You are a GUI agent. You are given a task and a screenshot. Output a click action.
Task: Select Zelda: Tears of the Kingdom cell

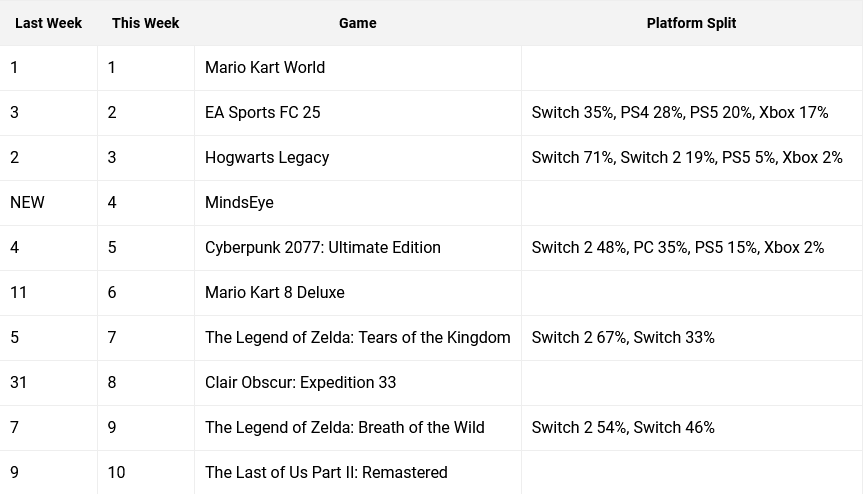[x=357, y=338]
